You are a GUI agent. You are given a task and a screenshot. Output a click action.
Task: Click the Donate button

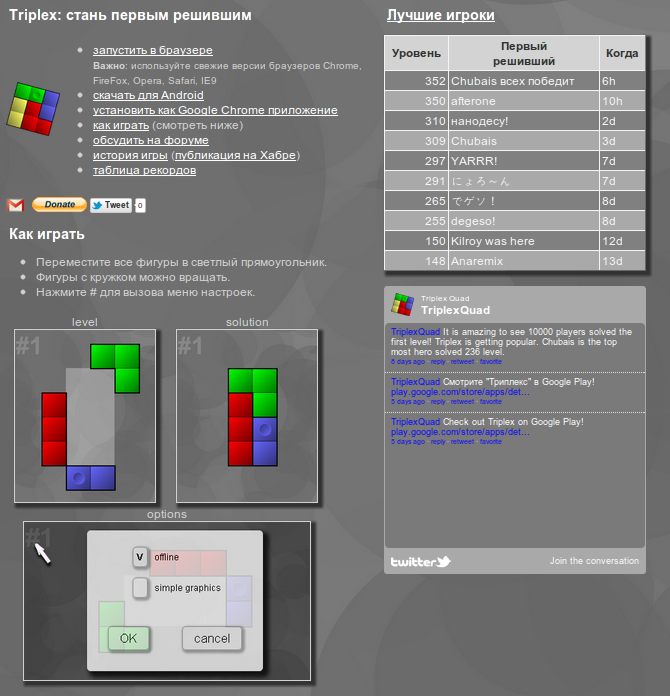tap(59, 205)
